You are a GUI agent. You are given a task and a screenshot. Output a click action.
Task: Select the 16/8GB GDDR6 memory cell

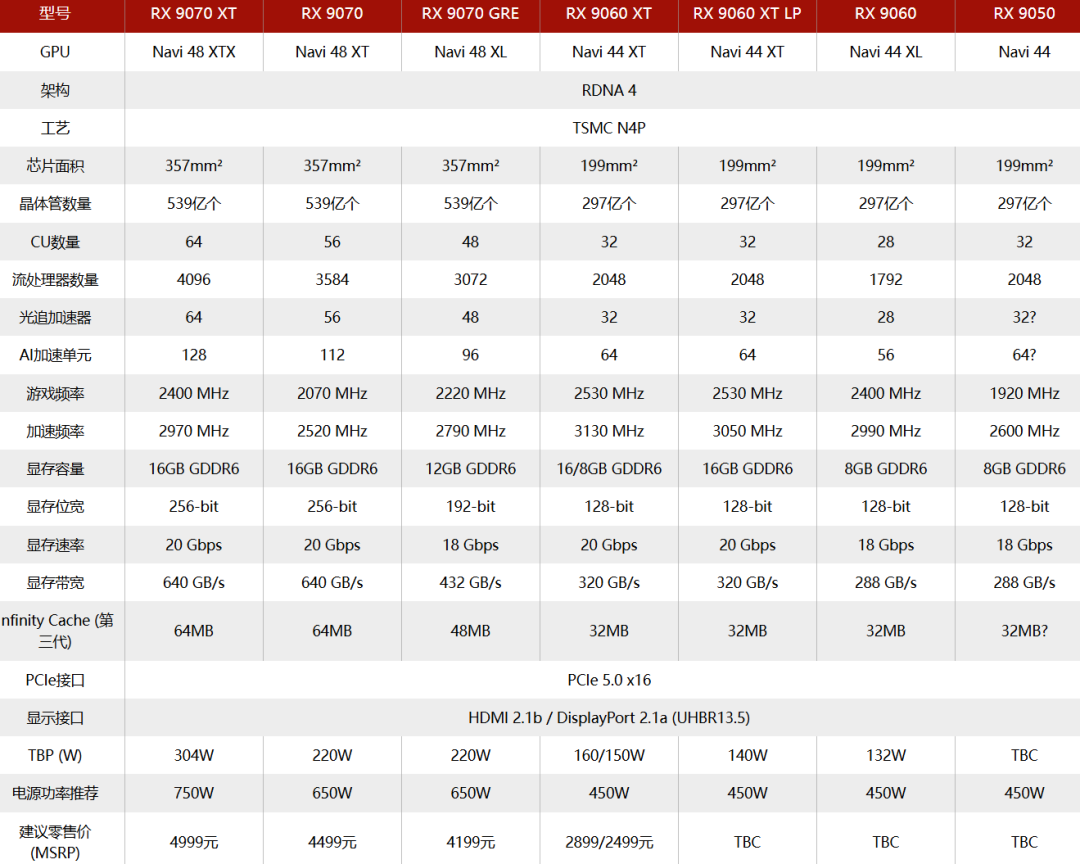[609, 469]
